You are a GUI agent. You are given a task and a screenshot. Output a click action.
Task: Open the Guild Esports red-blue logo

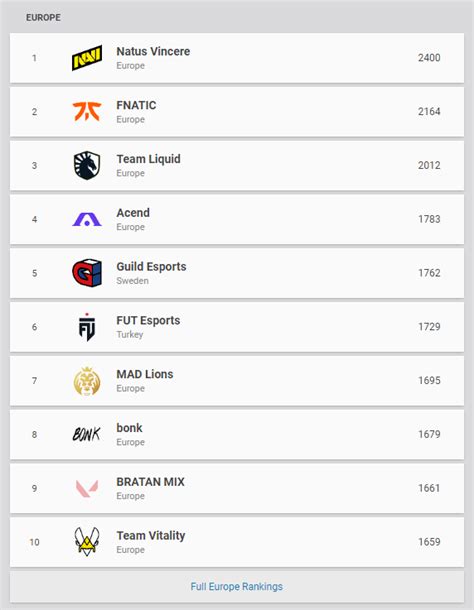(x=87, y=273)
